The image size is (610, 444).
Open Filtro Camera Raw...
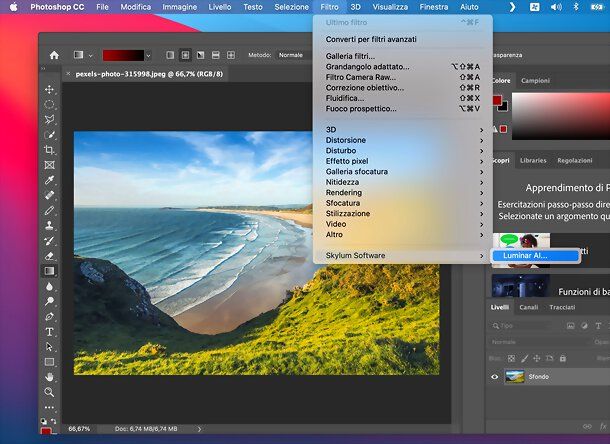pyautogui.click(x=403, y=77)
